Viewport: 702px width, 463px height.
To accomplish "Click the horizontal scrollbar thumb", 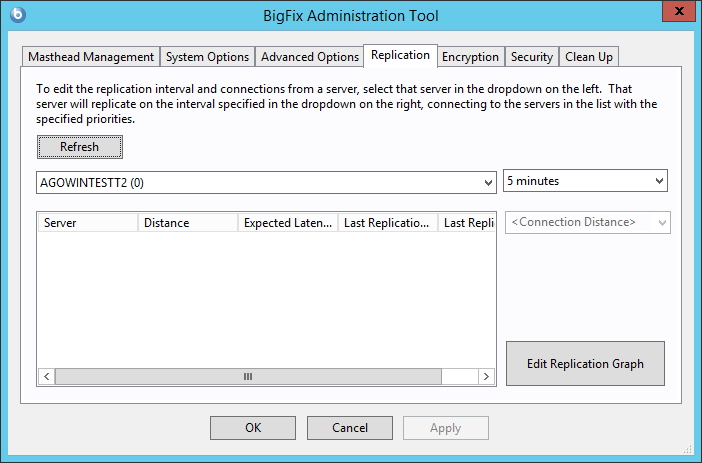I will tap(248, 377).
